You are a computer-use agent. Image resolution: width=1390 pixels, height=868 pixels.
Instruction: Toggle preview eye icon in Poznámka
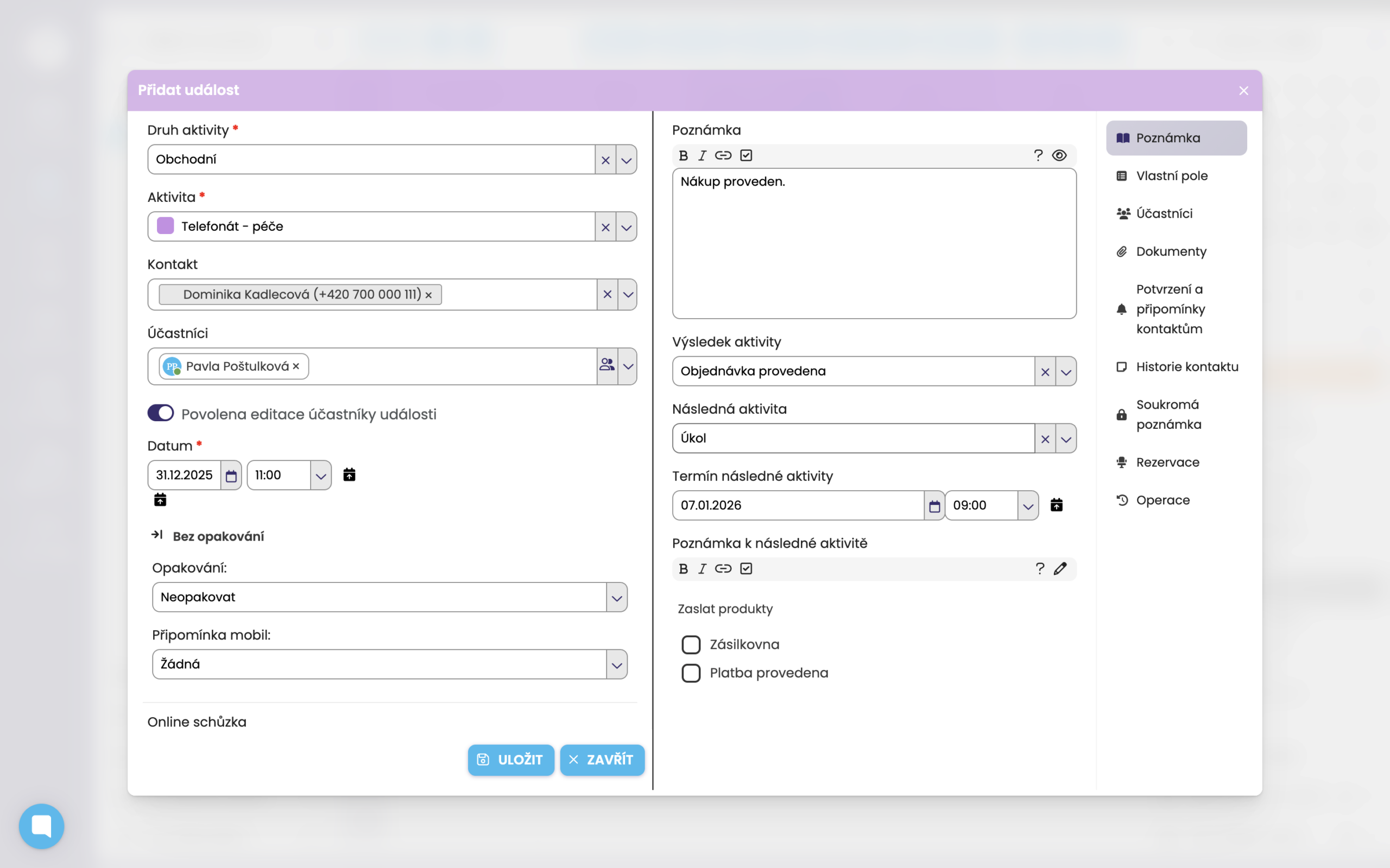(1059, 156)
